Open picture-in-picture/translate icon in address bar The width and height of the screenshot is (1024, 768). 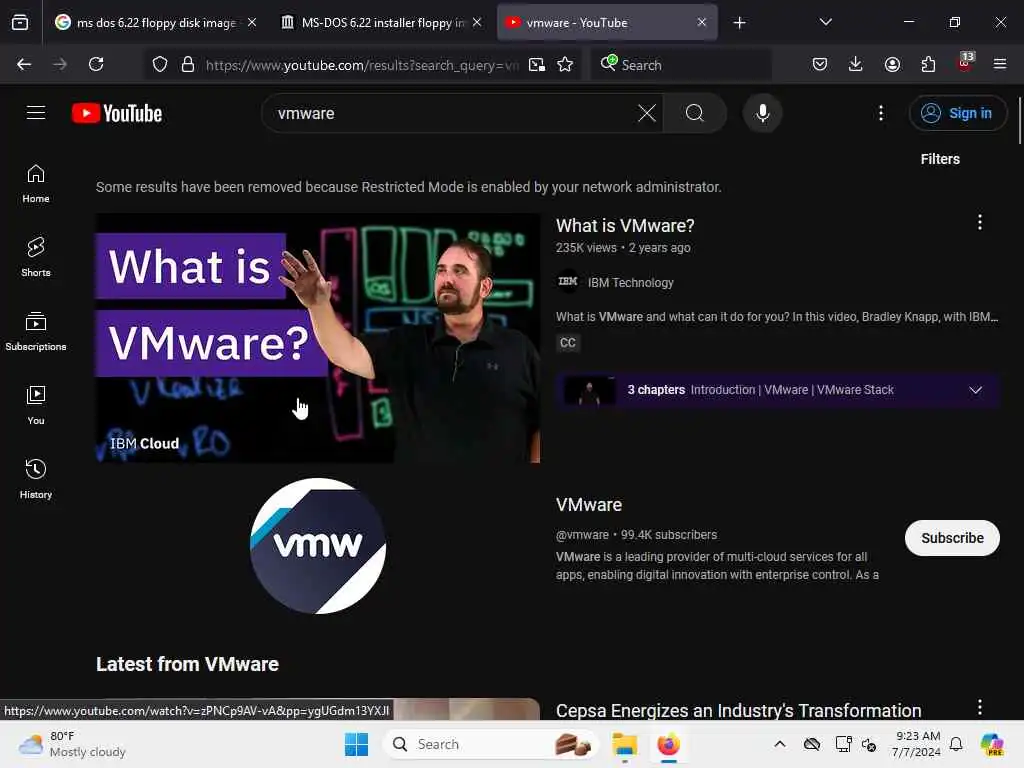coord(537,64)
